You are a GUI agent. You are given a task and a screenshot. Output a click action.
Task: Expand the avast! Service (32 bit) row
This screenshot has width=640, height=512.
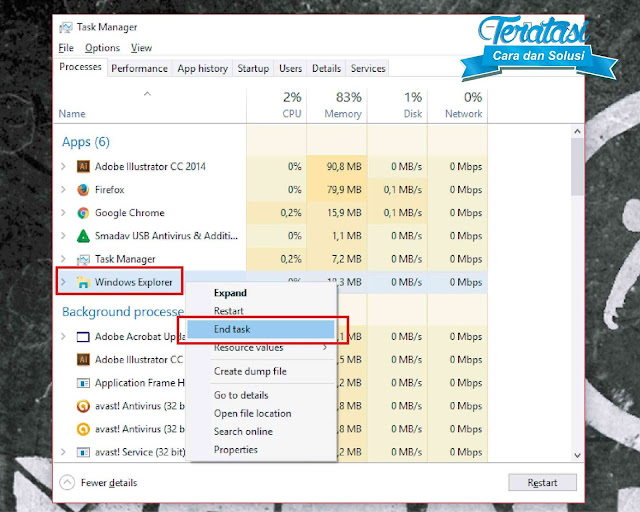(63, 452)
